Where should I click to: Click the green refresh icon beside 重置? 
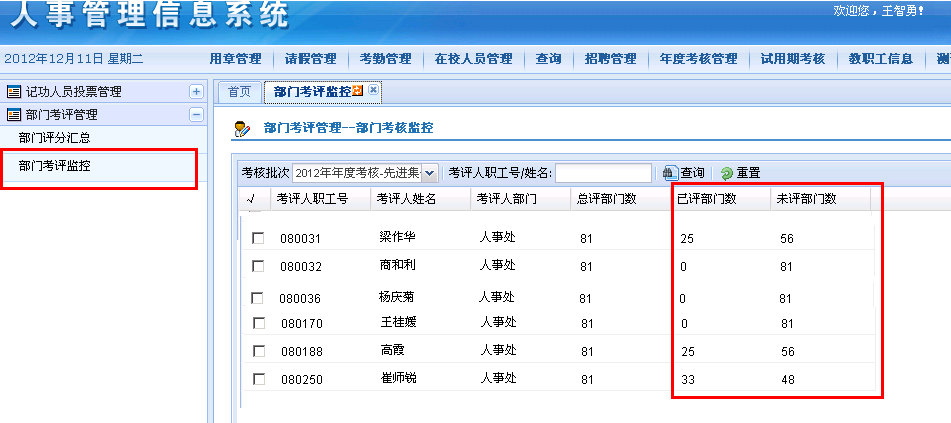(727, 173)
